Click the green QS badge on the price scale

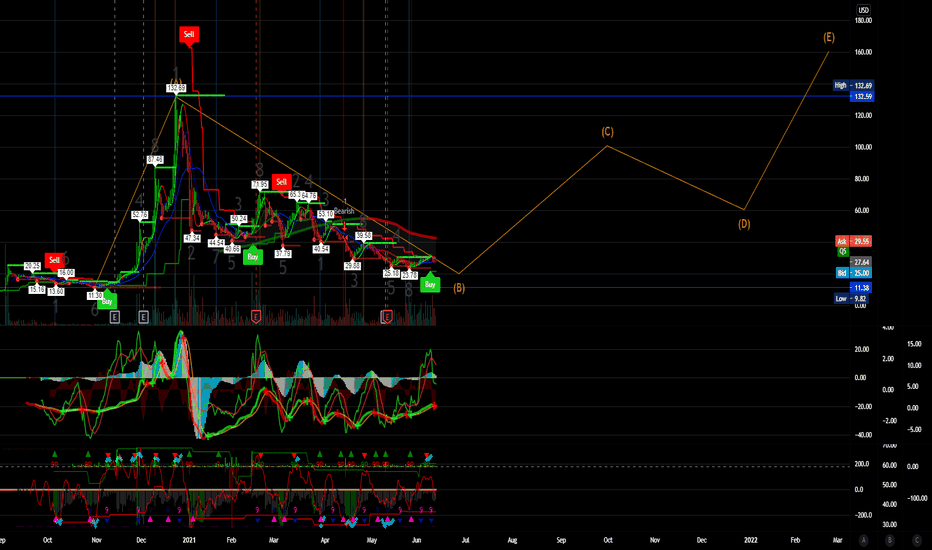point(843,252)
